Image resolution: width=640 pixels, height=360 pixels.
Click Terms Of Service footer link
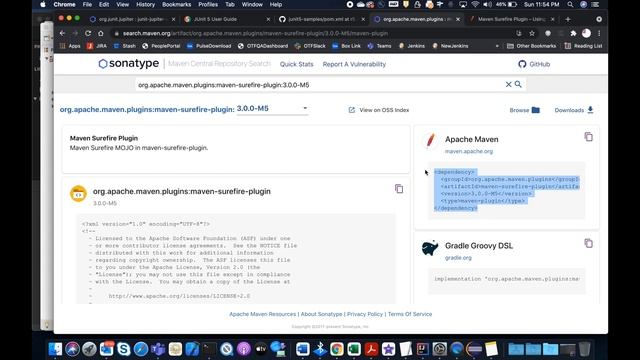410,314
